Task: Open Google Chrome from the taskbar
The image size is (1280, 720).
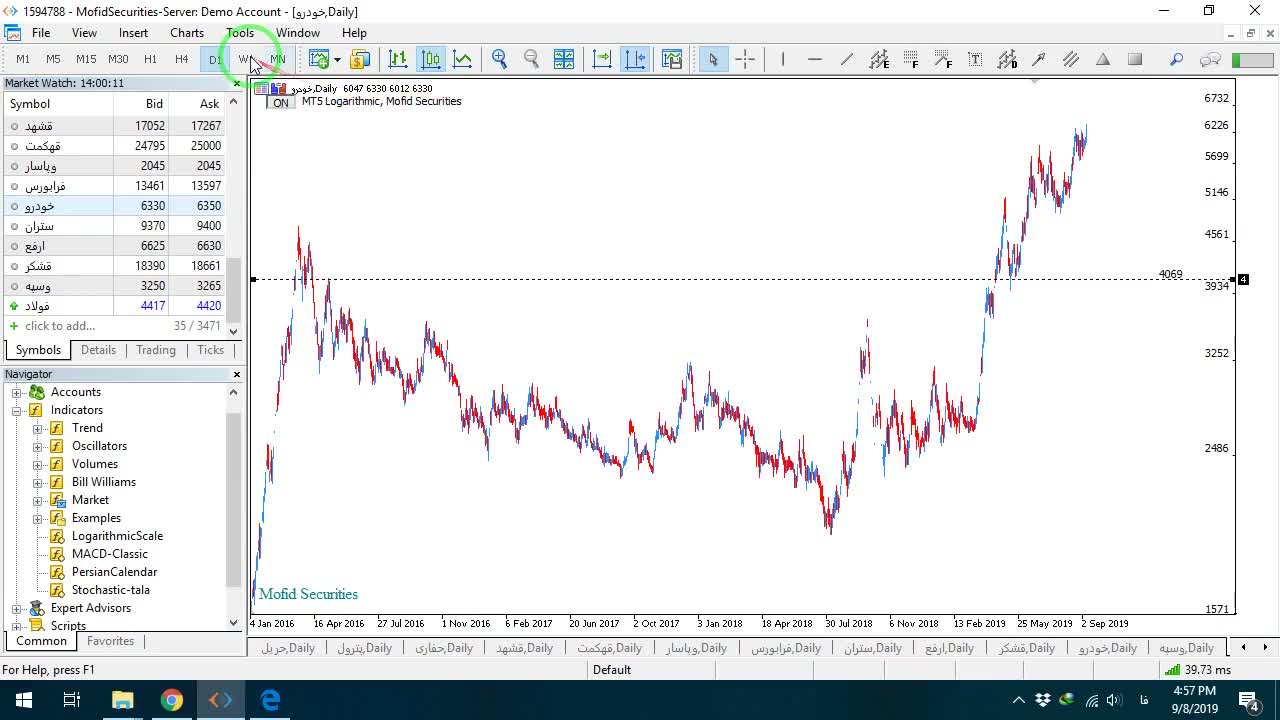Action: pos(172,700)
